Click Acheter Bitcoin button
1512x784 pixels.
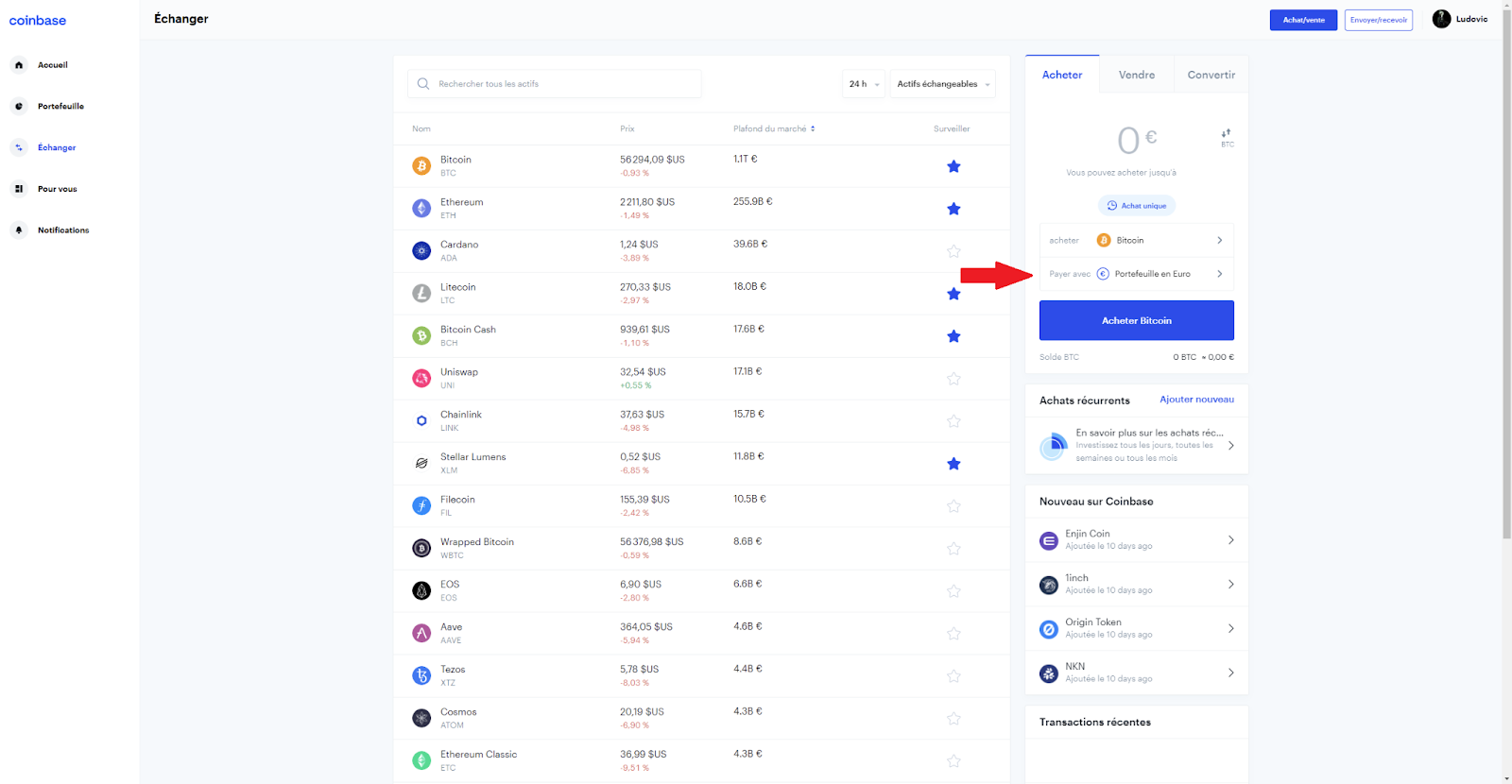point(1137,320)
